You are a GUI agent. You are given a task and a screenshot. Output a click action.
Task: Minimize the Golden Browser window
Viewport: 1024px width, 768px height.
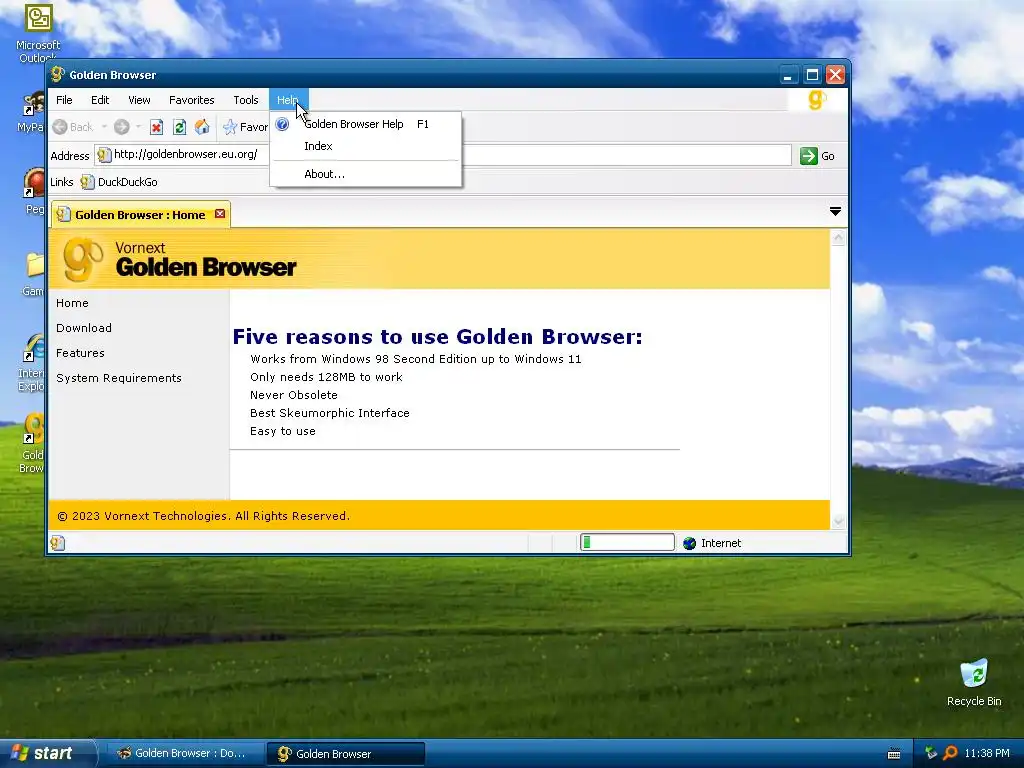(788, 74)
